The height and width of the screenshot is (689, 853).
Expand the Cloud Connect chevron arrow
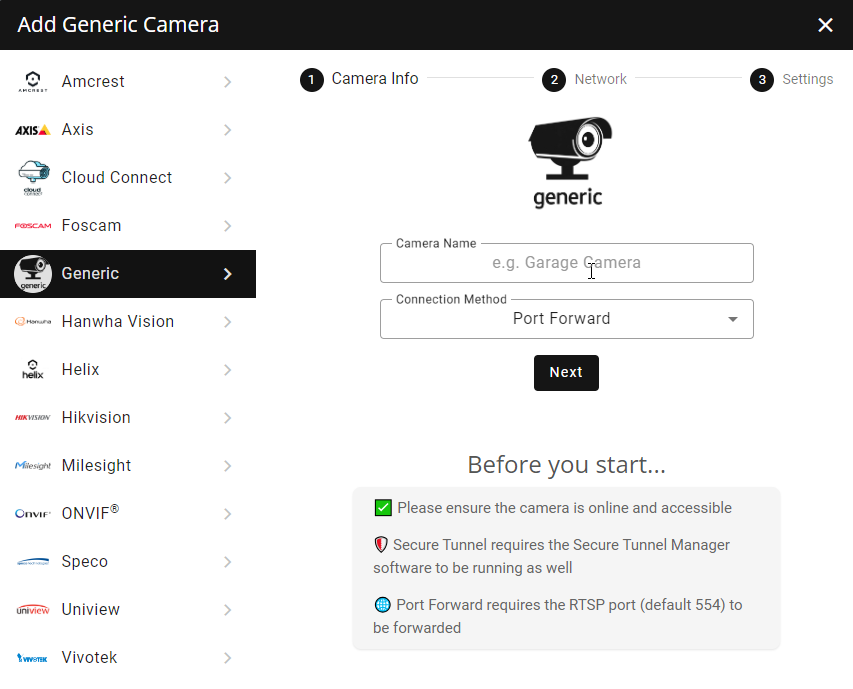click(x=228, y=178)
